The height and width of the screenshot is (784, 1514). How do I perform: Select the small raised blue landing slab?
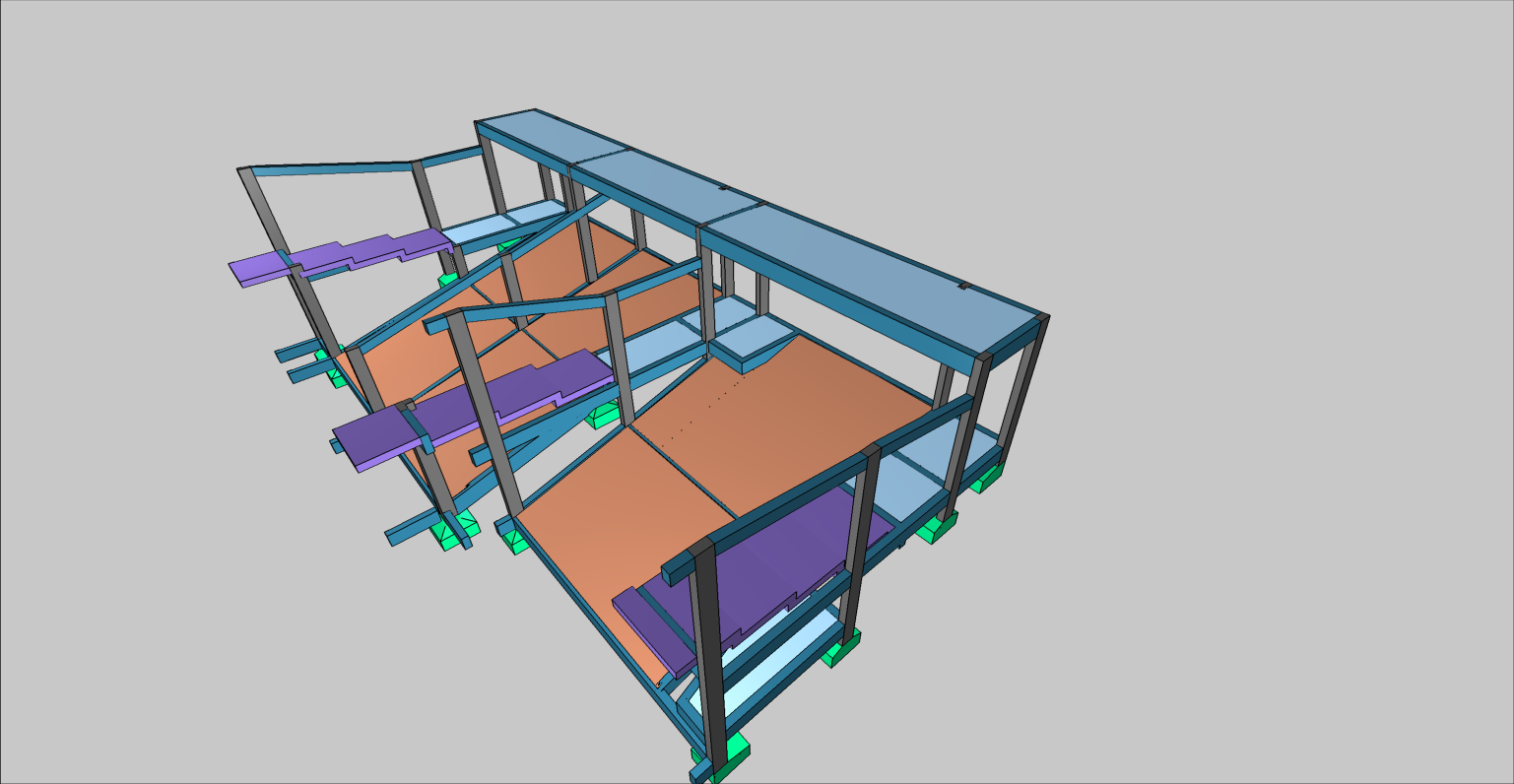[747, 338]
